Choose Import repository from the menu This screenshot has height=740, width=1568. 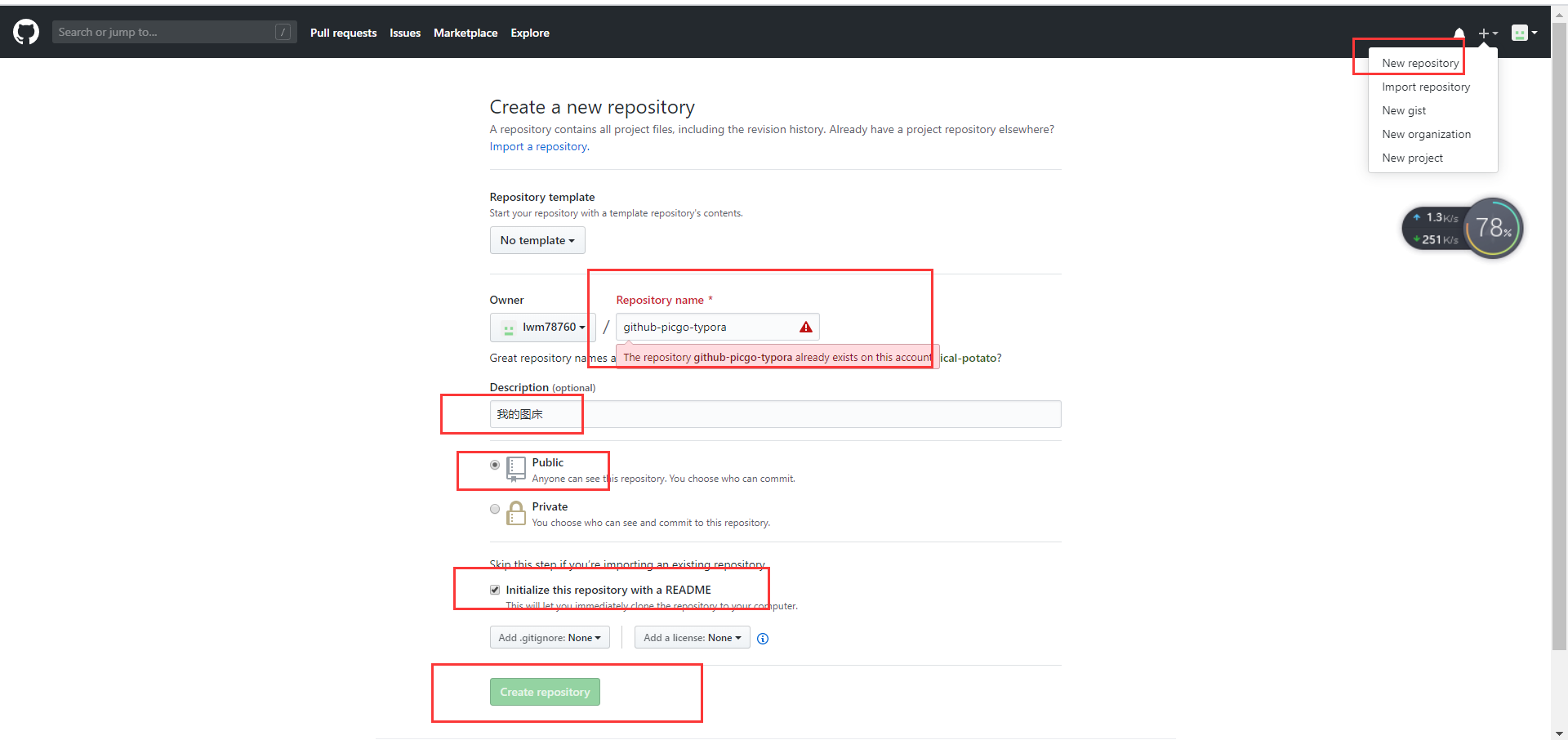coord(1426,87)
